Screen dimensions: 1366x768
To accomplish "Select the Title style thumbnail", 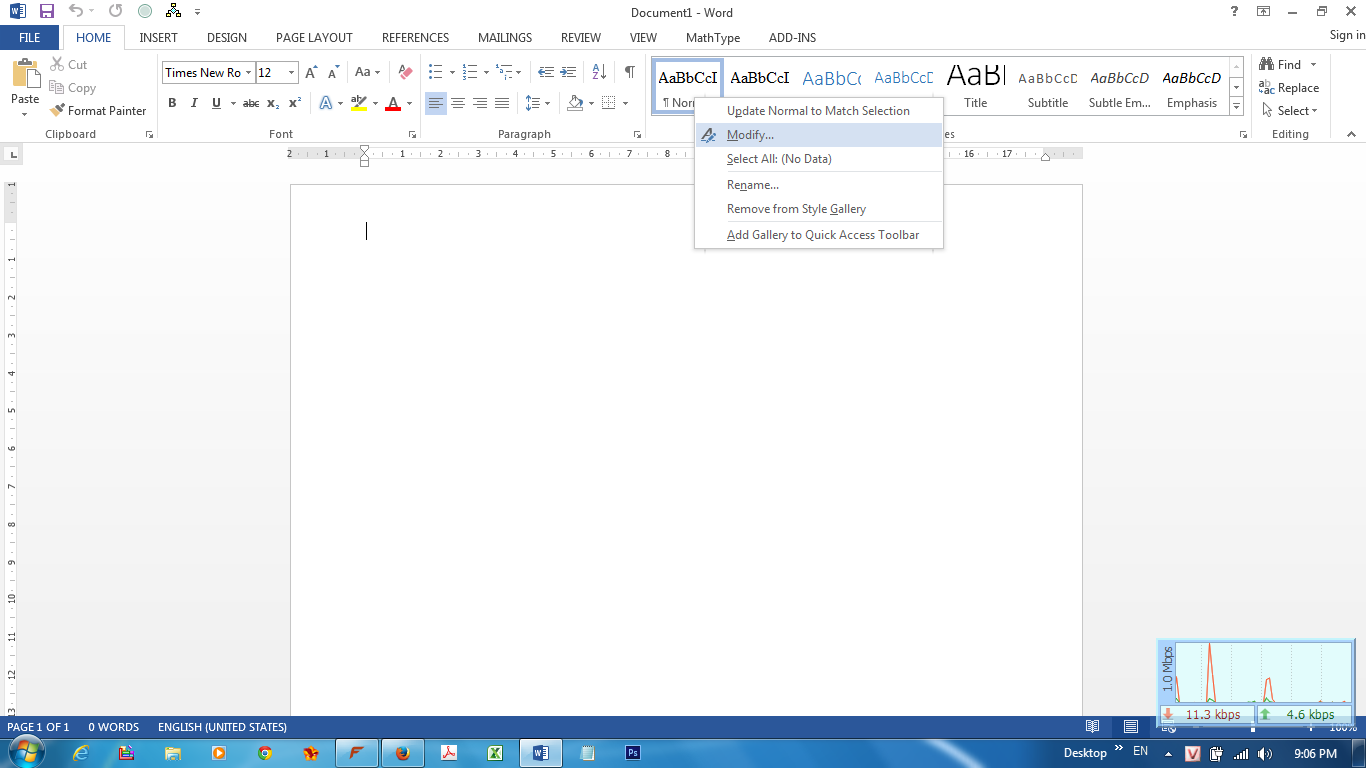I will tap(976, 86).
